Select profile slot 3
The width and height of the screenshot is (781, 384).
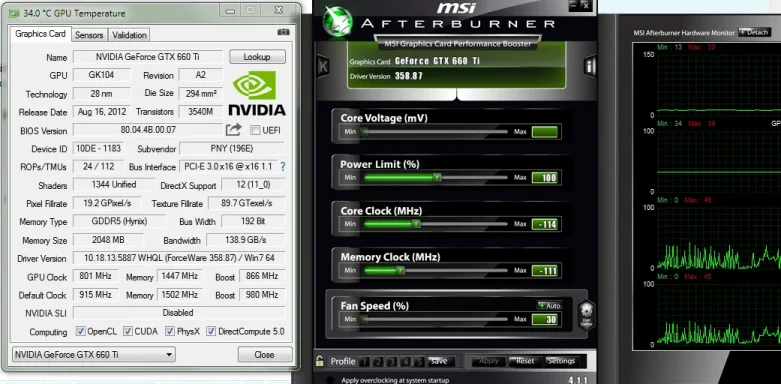pos(392,362)
